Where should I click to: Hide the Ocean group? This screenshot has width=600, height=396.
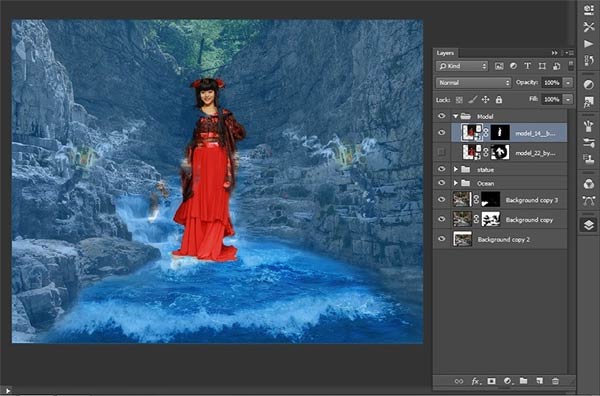pos(442,183)
